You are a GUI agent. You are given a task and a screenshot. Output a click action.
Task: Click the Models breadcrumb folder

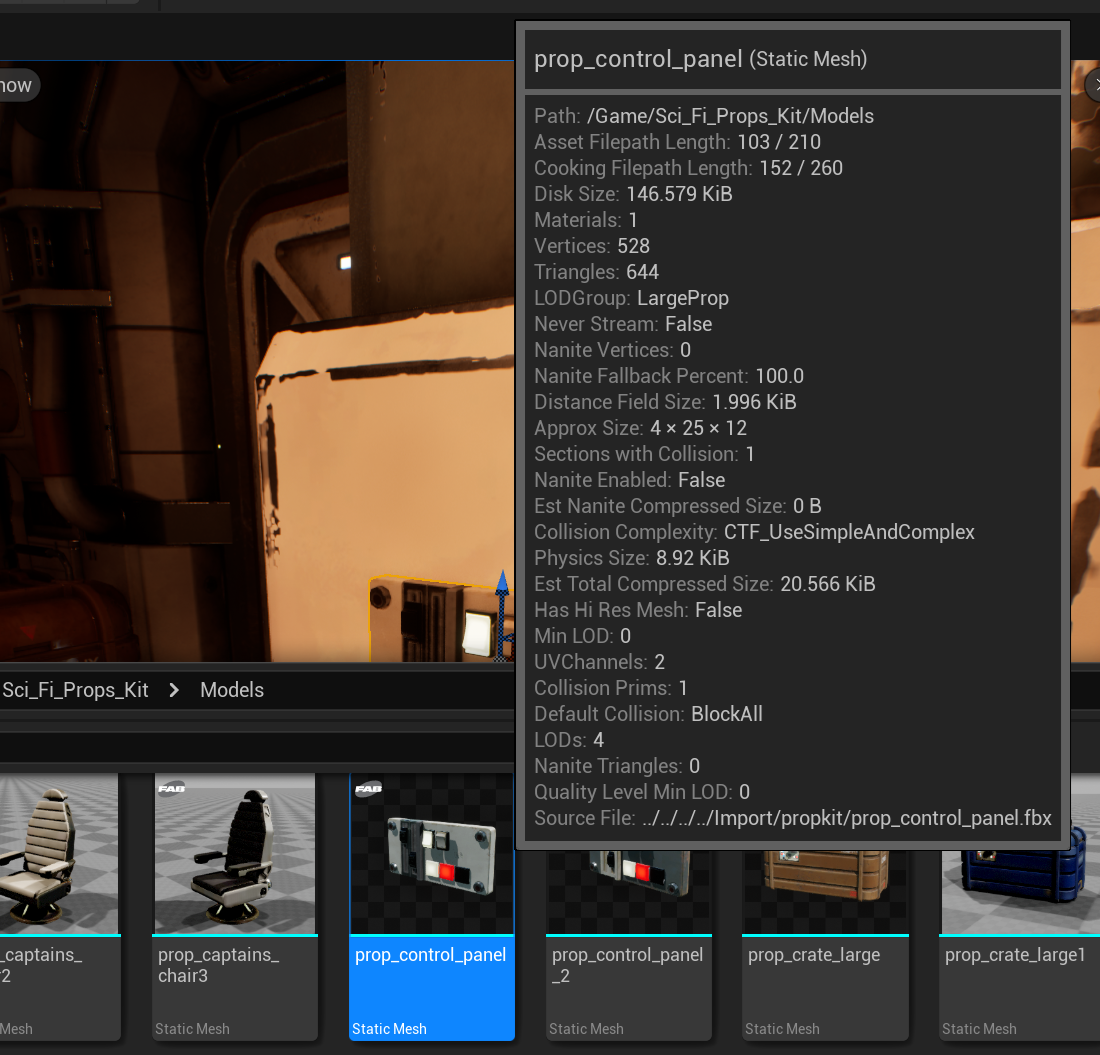pos(232,690)
